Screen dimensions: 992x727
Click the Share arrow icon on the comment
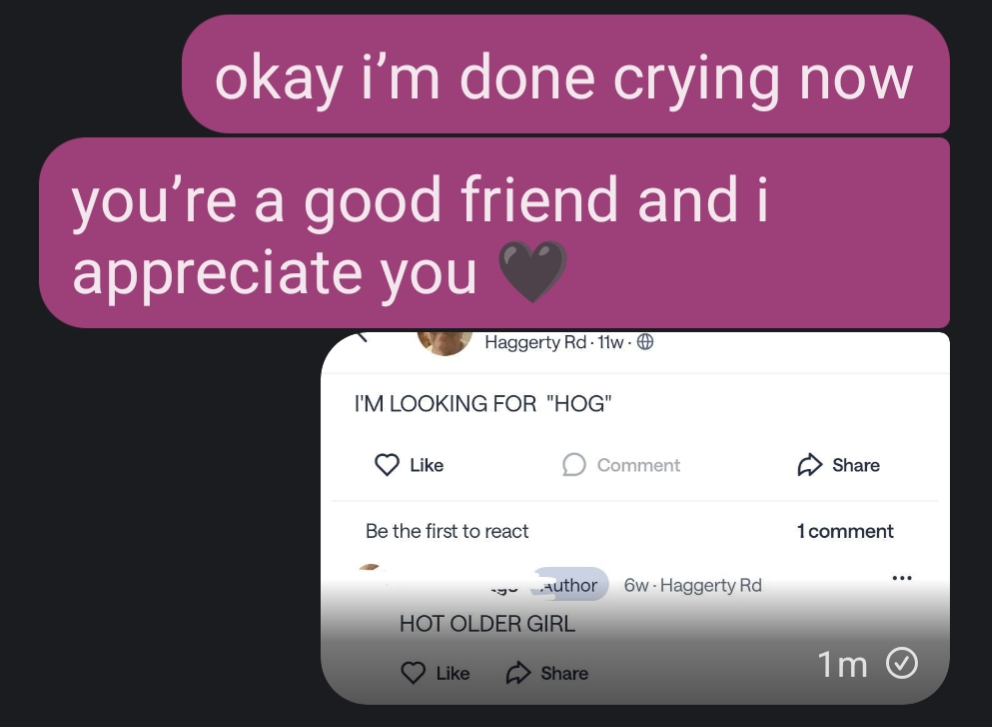pyautogui.click(x=518, y=673)
